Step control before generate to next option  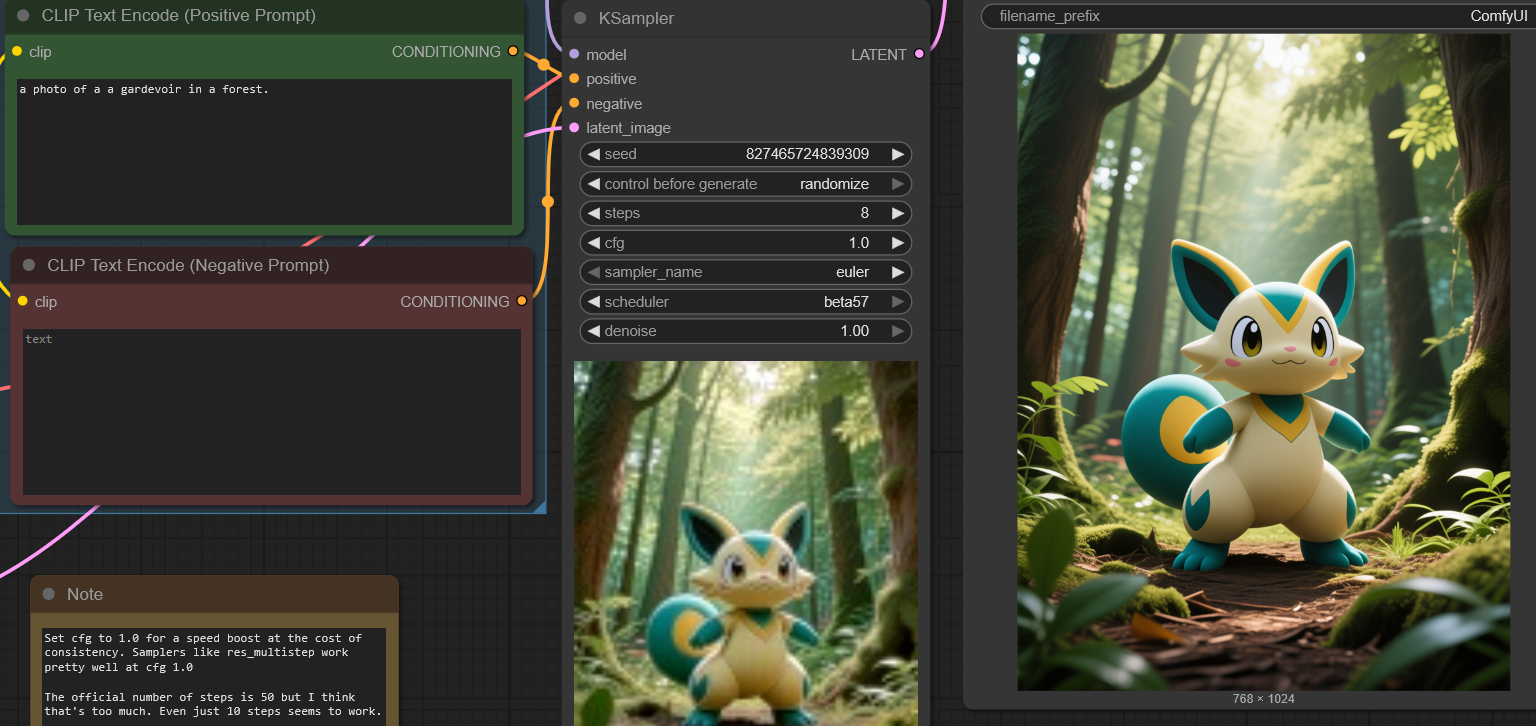(898, 184)
